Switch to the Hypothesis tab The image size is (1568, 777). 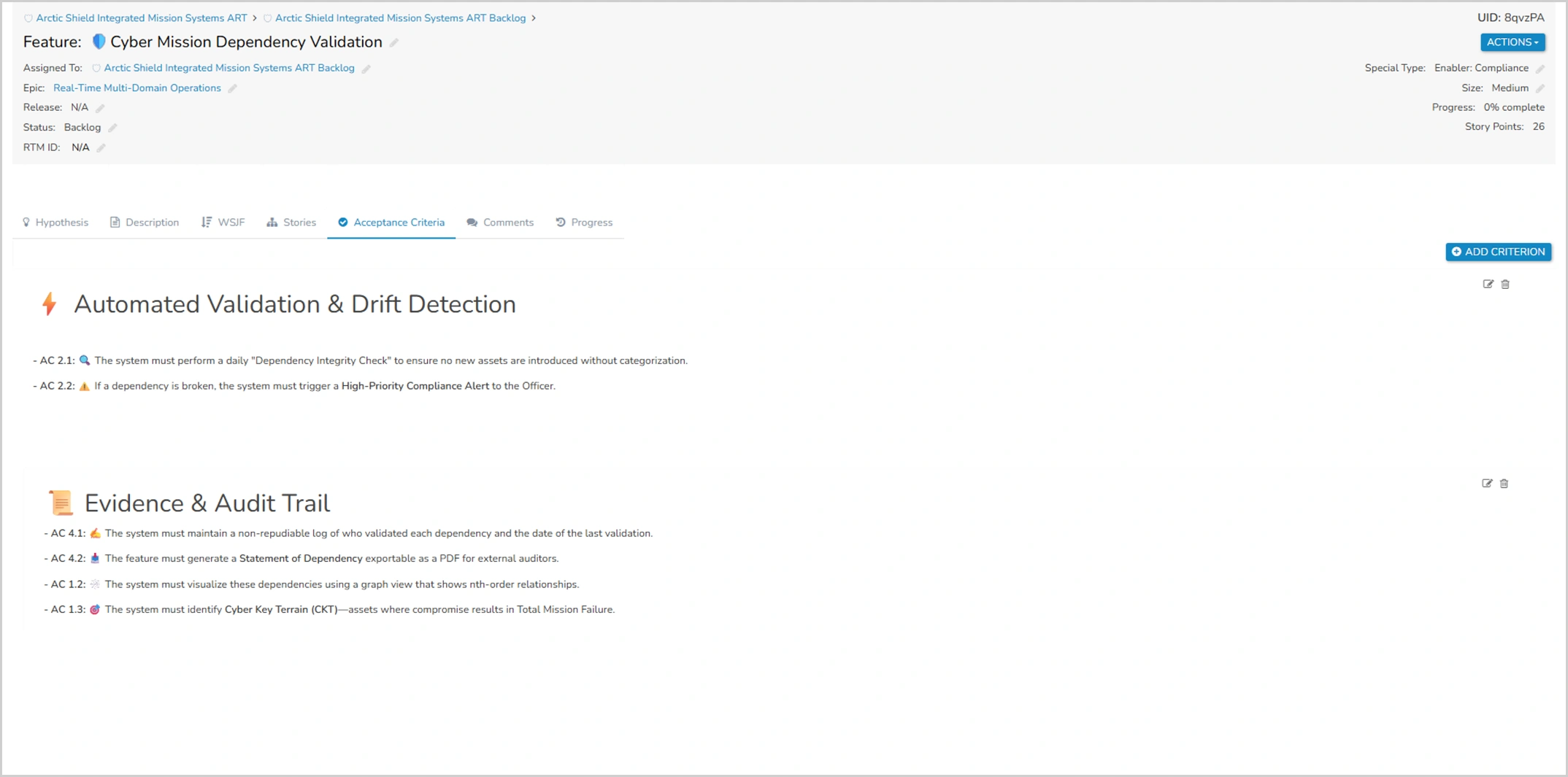click(x=55, y=223)
